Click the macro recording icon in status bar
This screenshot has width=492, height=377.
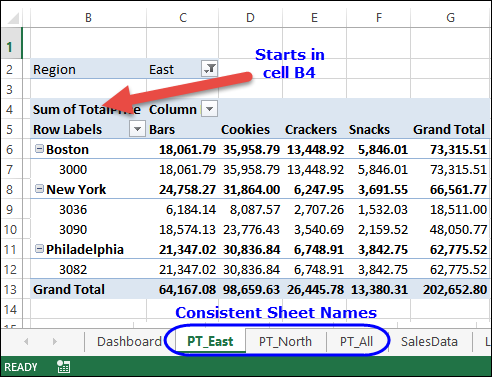63,367
